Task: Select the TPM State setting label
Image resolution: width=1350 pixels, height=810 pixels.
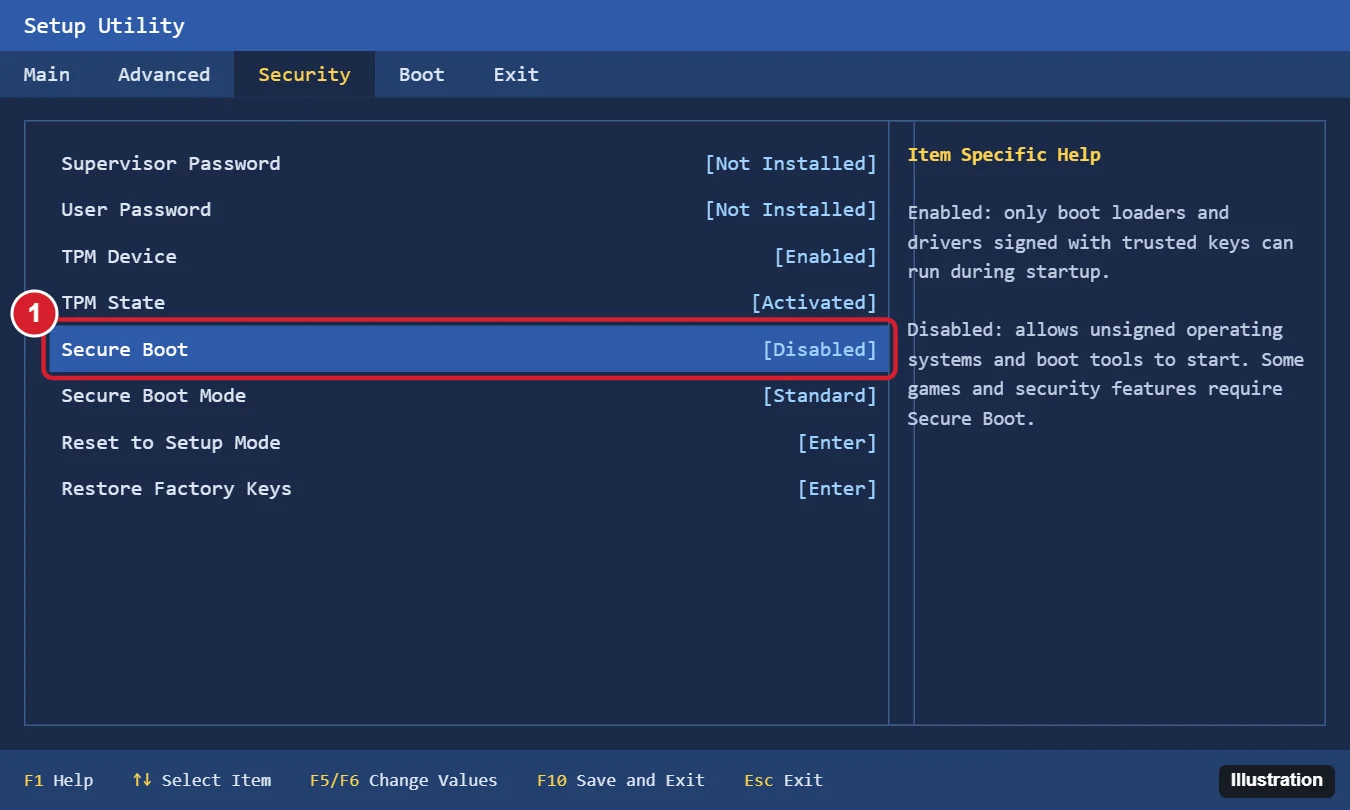Action: tap(113, 303)
